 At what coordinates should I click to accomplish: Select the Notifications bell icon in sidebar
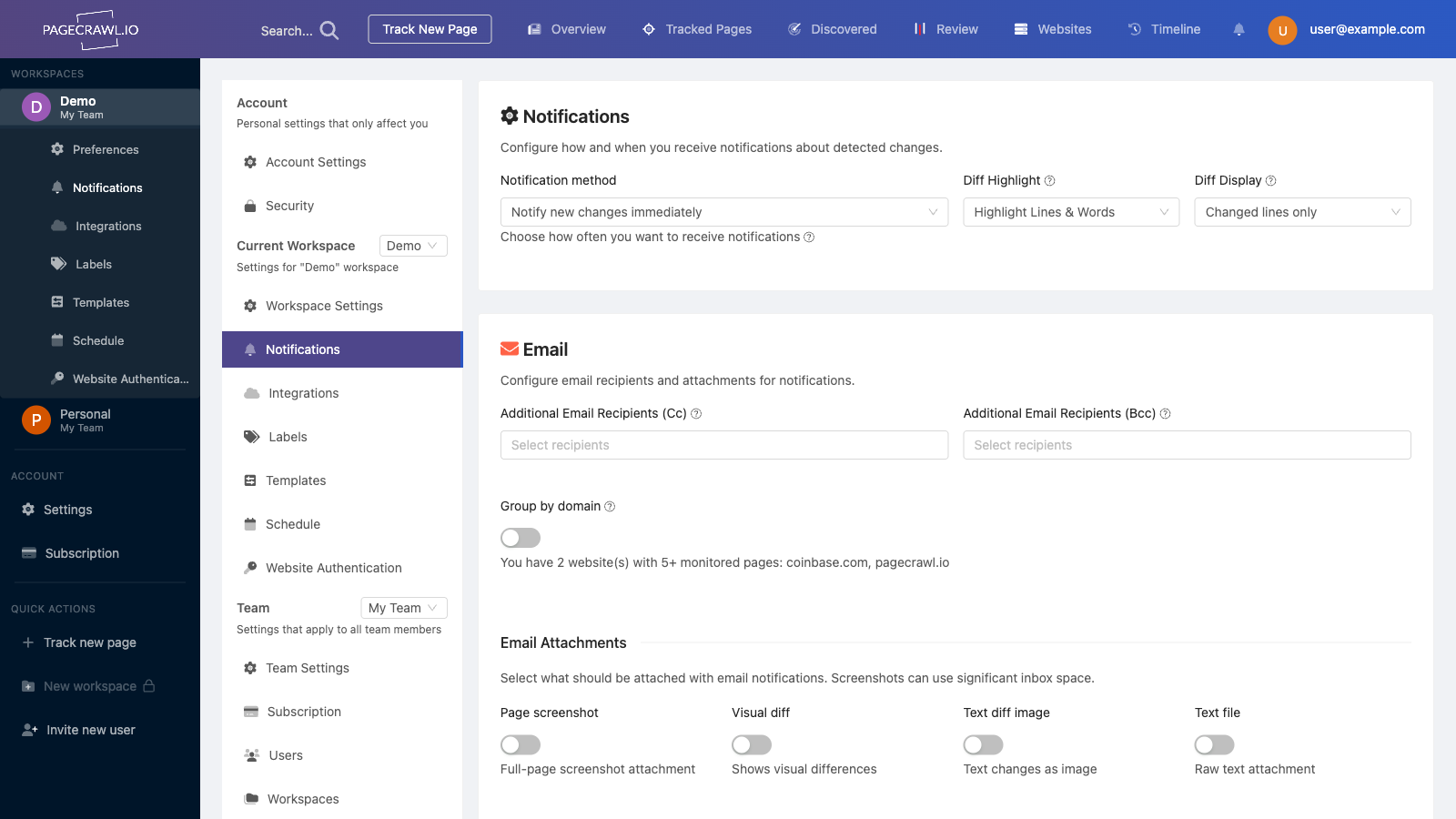point(56,187)
